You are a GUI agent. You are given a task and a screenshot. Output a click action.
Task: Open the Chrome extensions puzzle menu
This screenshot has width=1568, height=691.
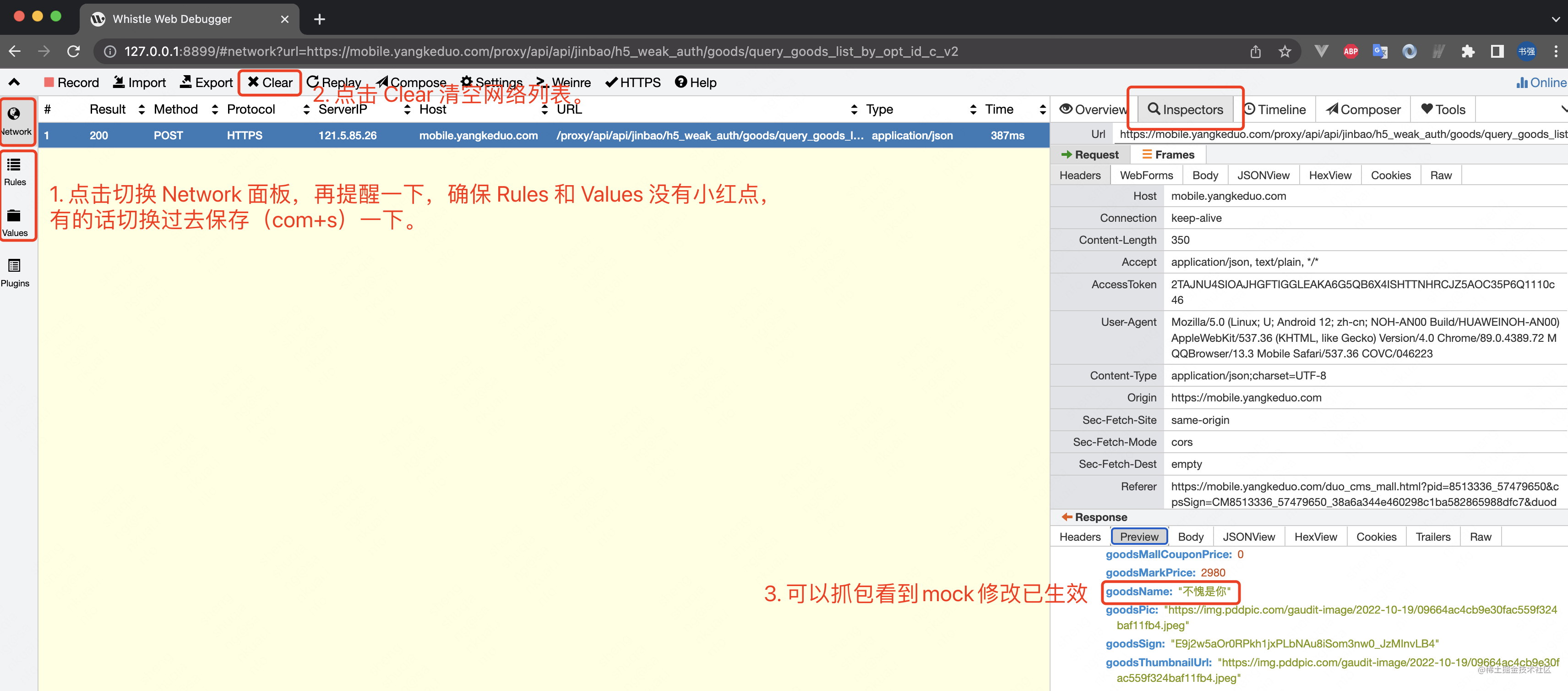tap(1468, 52)
